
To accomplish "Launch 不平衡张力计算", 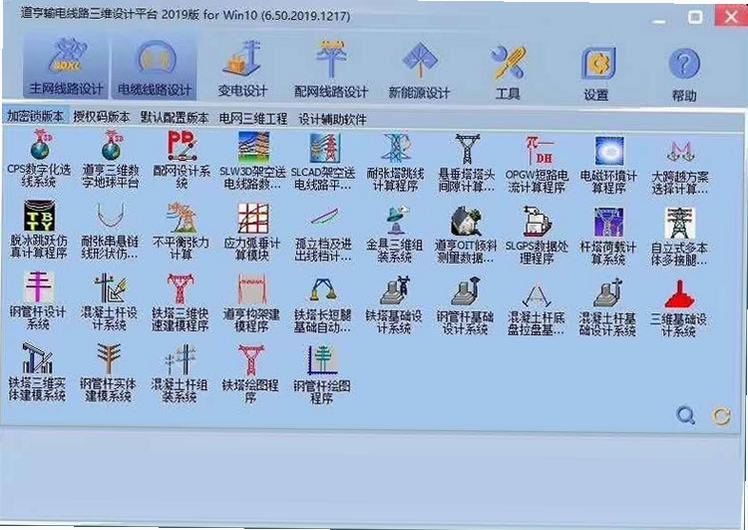I will tap(181, 231).
